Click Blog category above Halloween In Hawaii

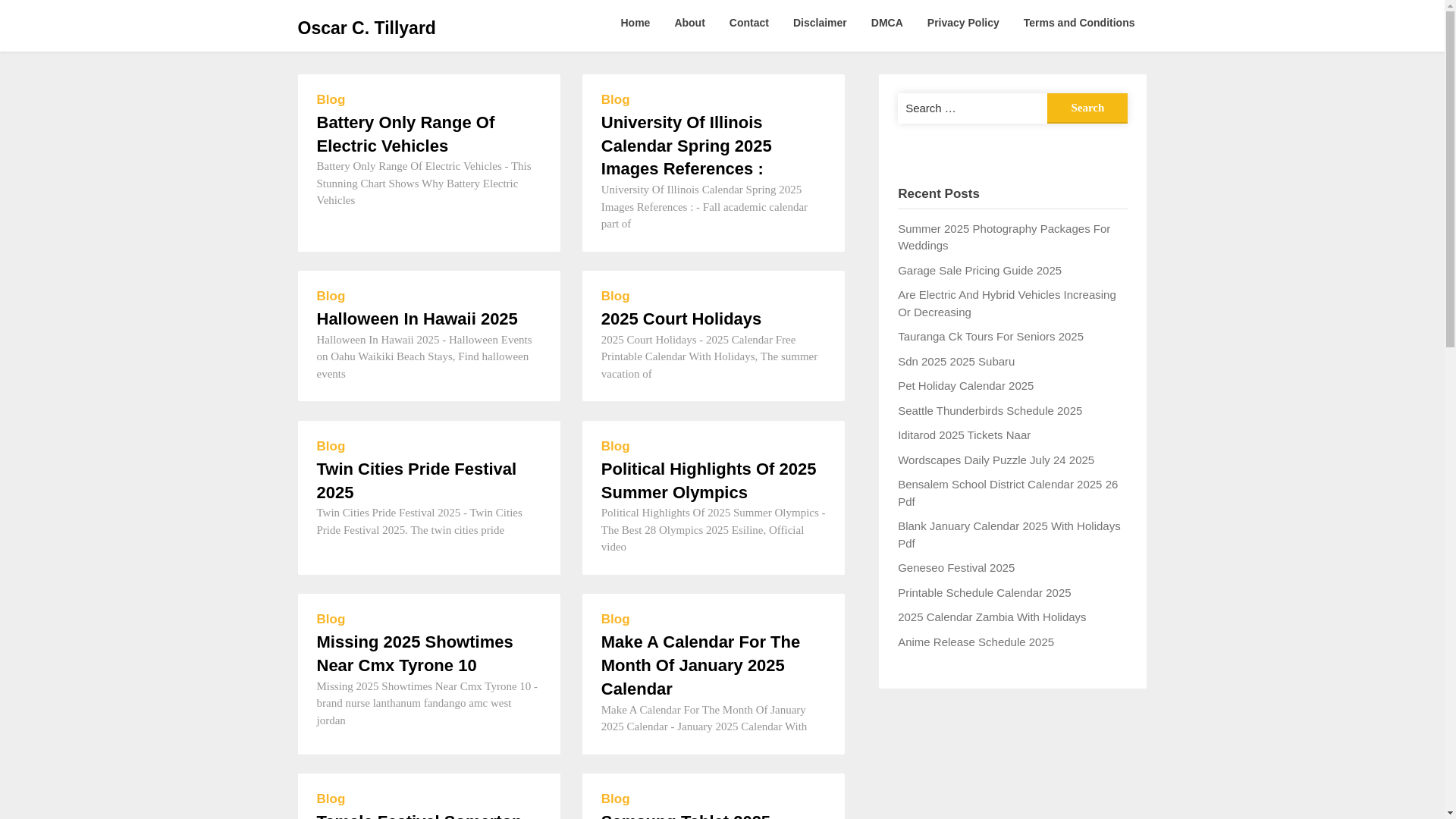[331, 297]
